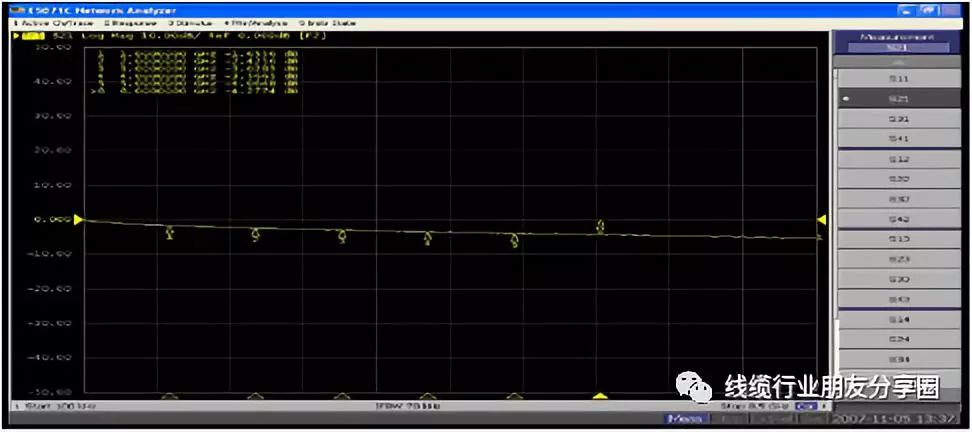
Task: Click the E5071C Network Analyzer title bar icon
Action: point(15,11)
